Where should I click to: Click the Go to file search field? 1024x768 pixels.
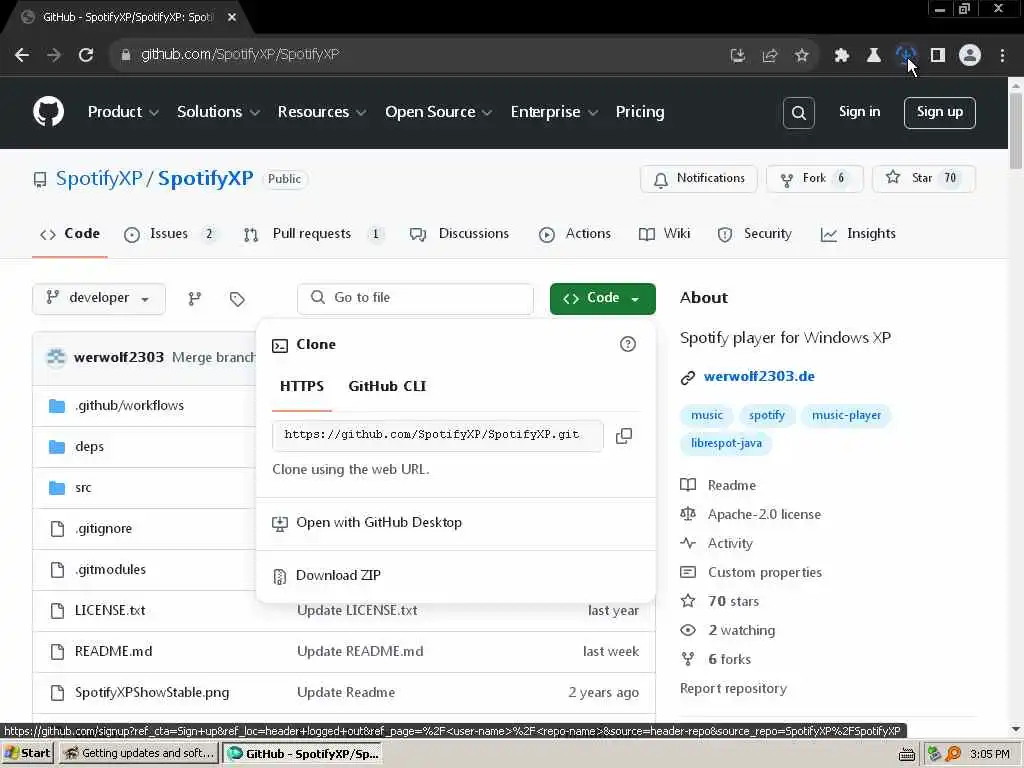coord(415,298)
